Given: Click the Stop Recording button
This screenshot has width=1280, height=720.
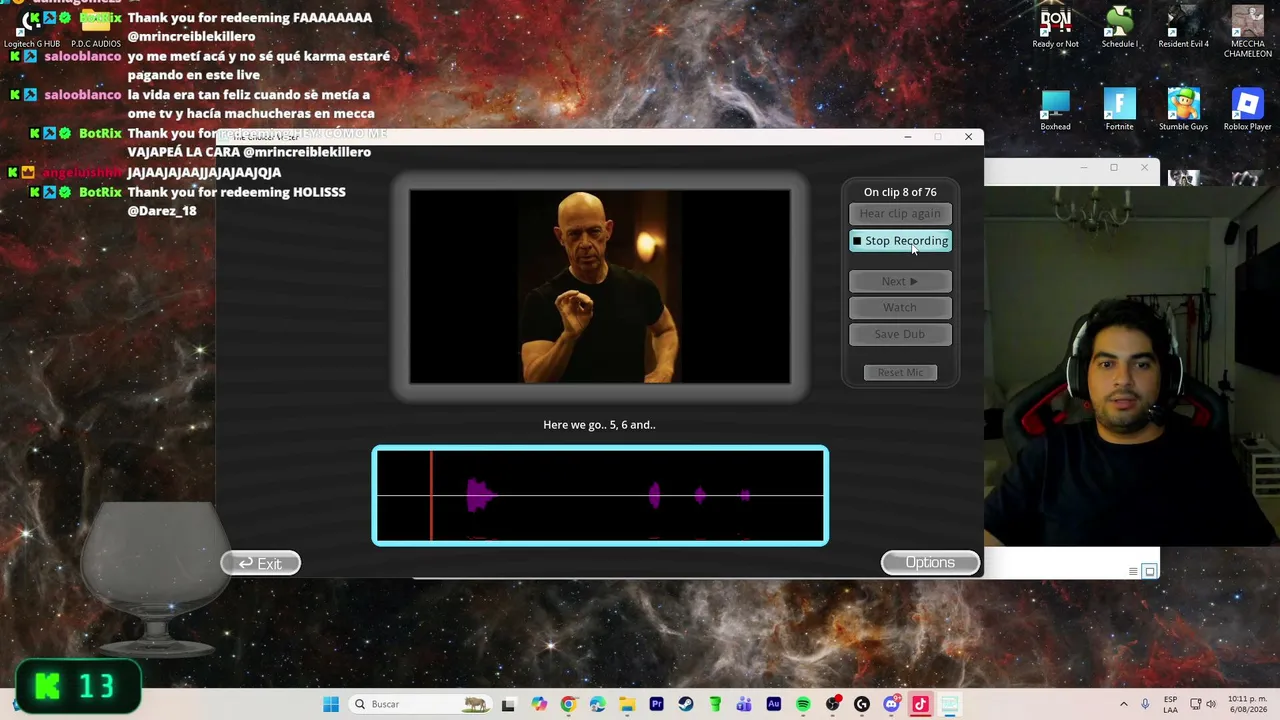Looking at the screenshot, I should (900, 241).
